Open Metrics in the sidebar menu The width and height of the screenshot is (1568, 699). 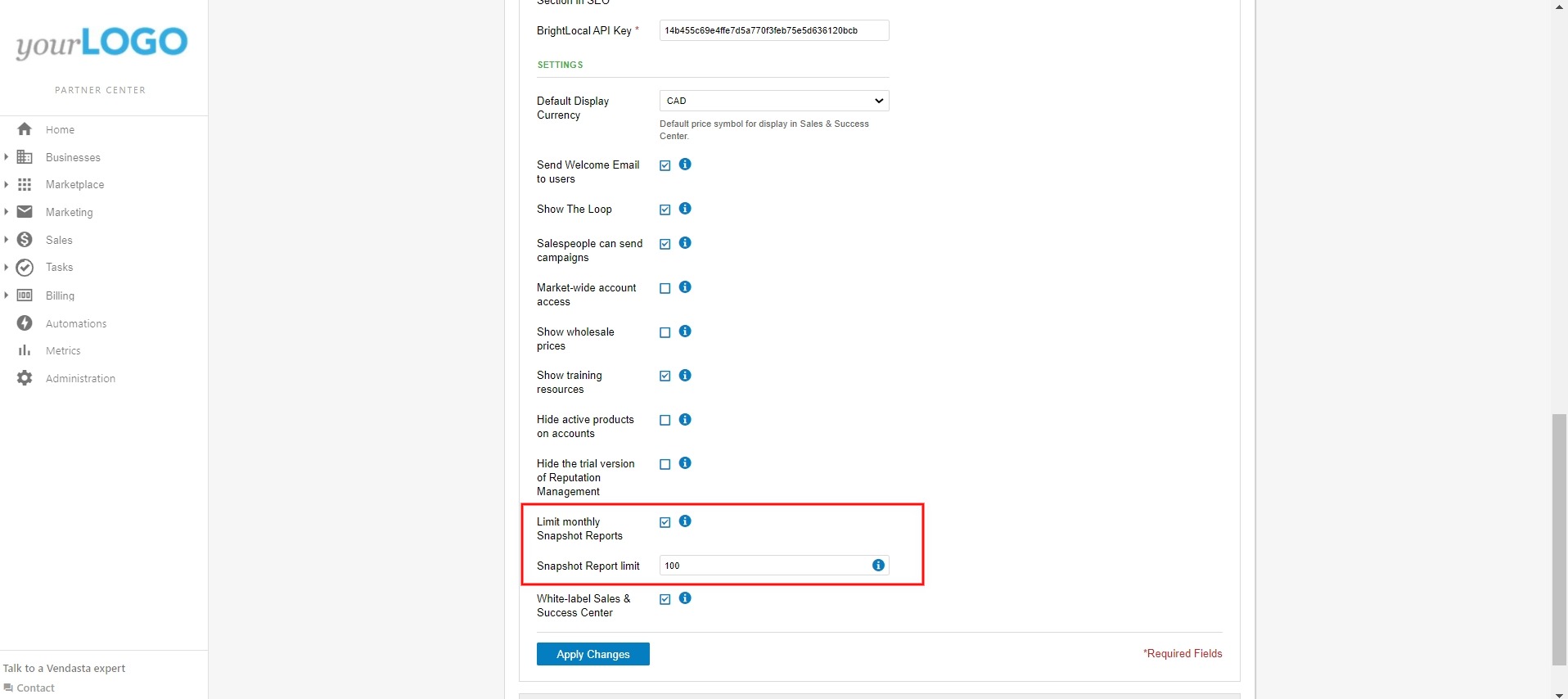tap(63, 351)
